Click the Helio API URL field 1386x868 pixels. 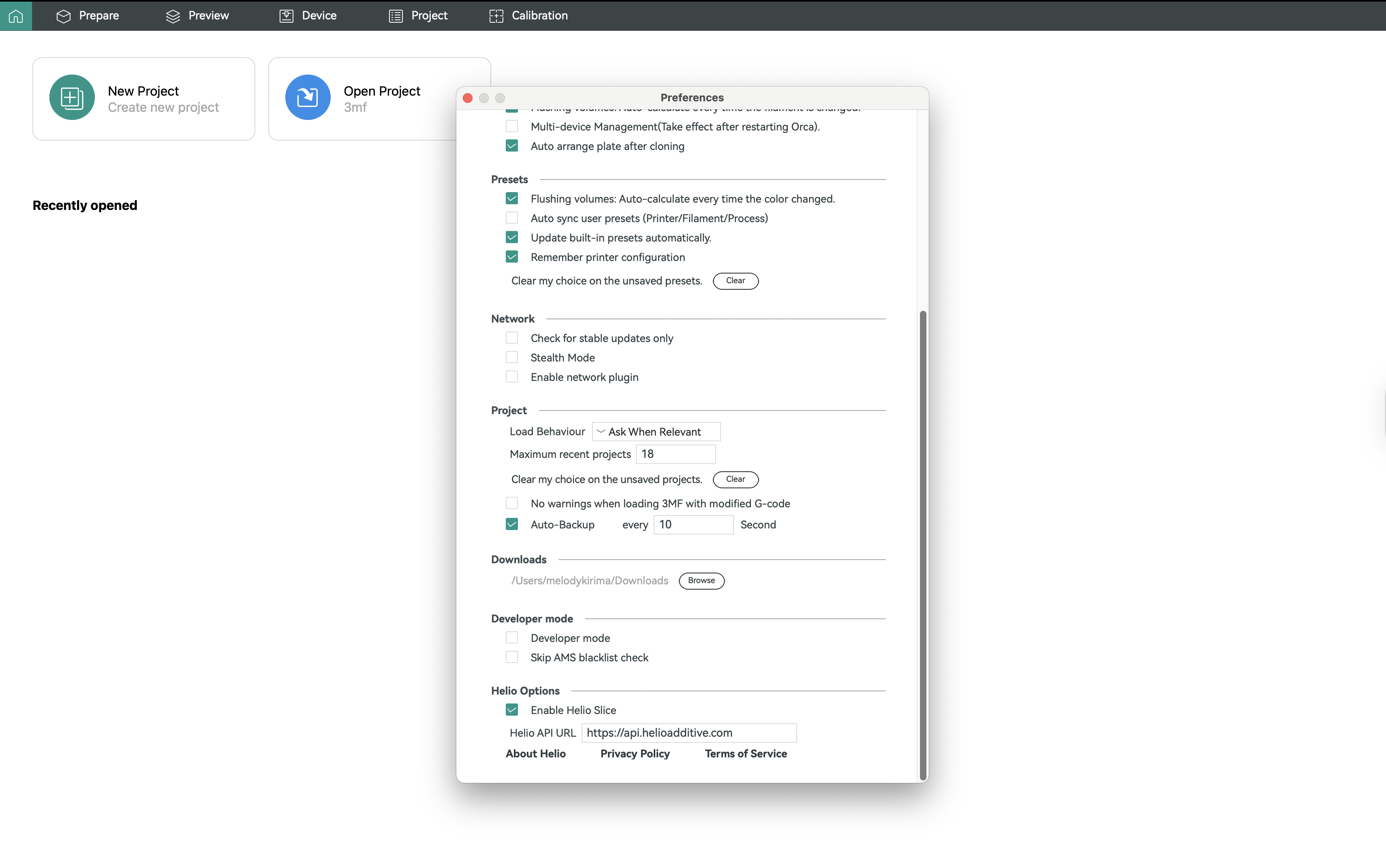(689, 733)
